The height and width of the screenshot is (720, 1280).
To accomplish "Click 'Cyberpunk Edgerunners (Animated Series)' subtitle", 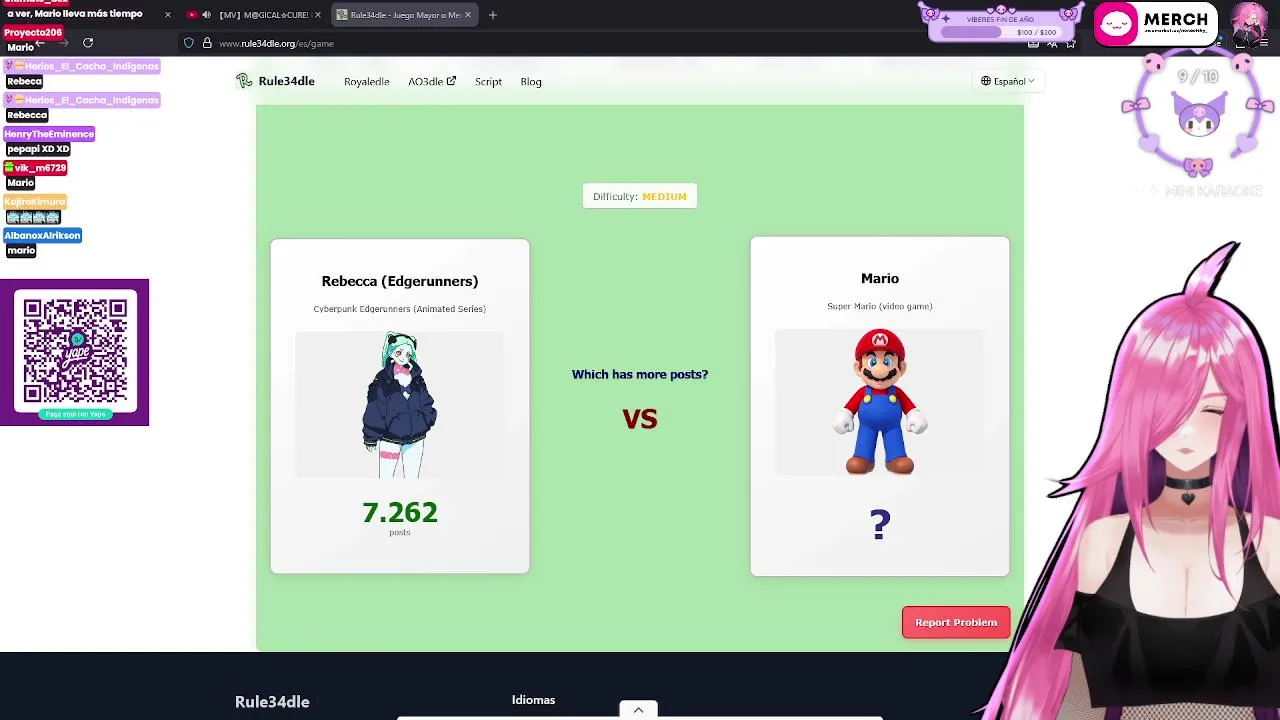I will pyautogui.click(x=400, y=309).
